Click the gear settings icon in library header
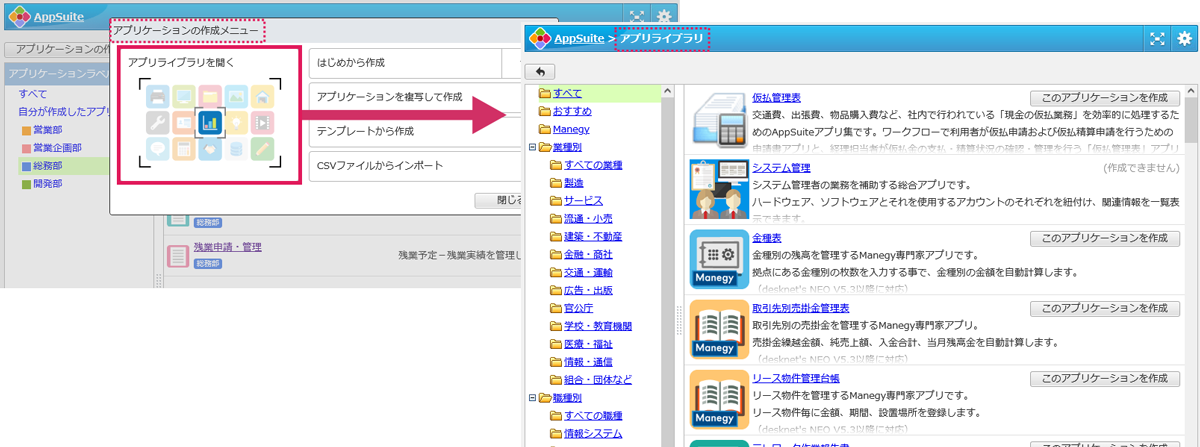Image resolution: width=1200 pixels, height=447 pixels. [1184, 38]
